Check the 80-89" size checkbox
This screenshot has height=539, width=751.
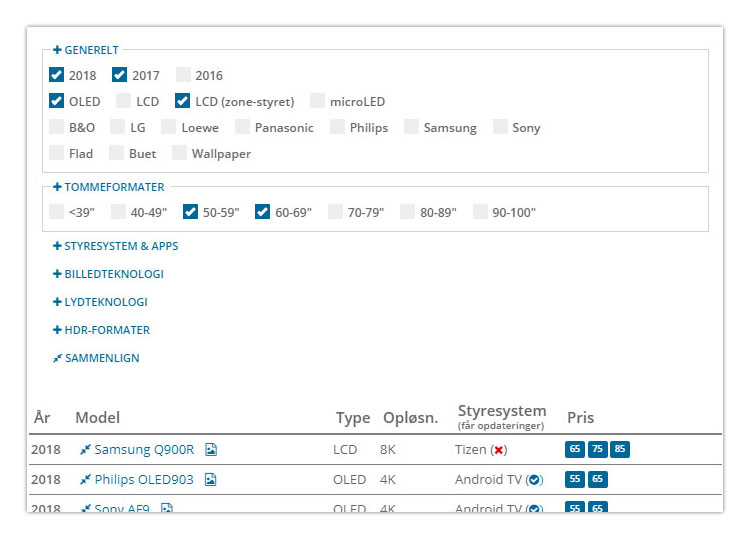(x=407, y=211)
